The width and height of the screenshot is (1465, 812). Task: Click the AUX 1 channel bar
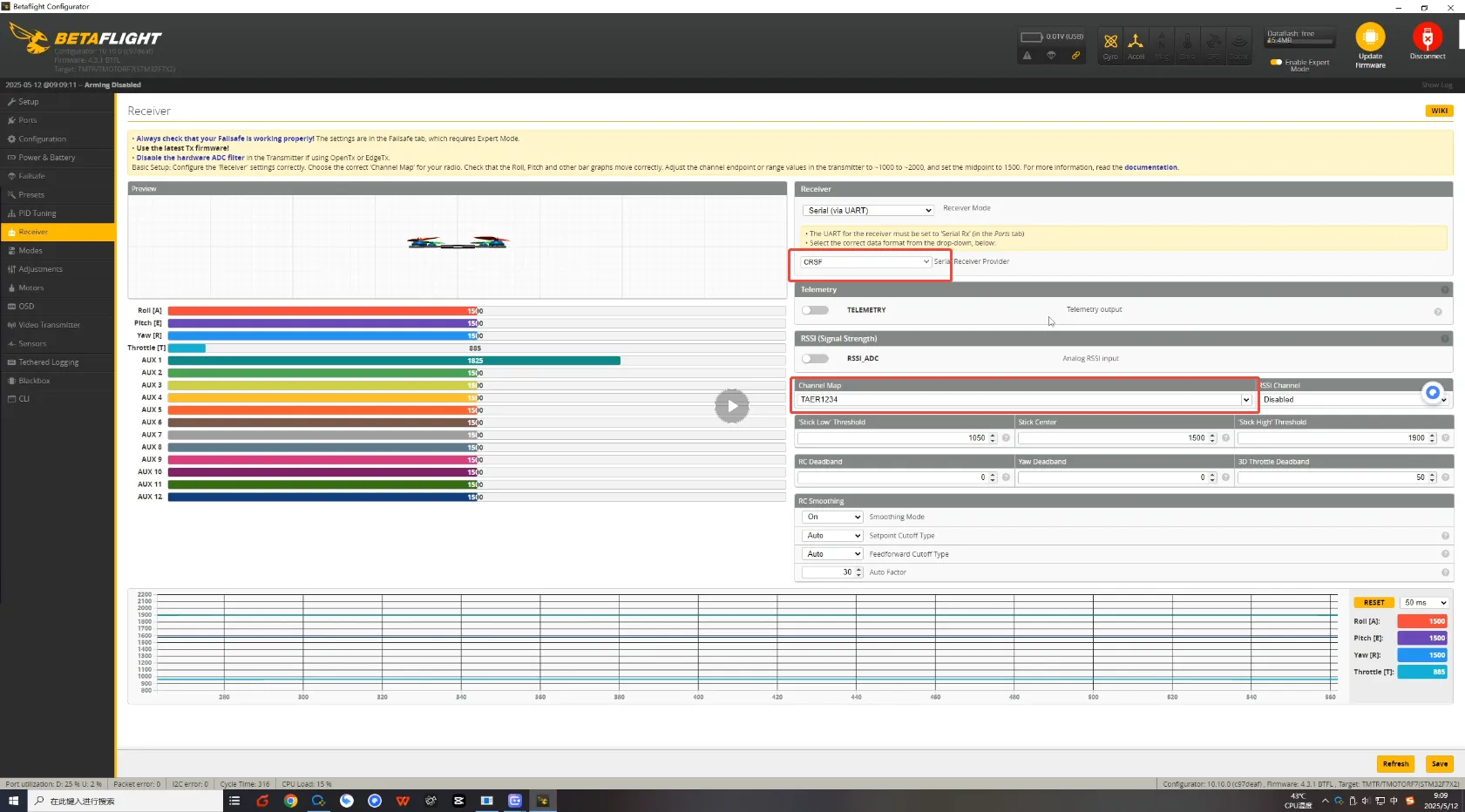pos(477,360)
